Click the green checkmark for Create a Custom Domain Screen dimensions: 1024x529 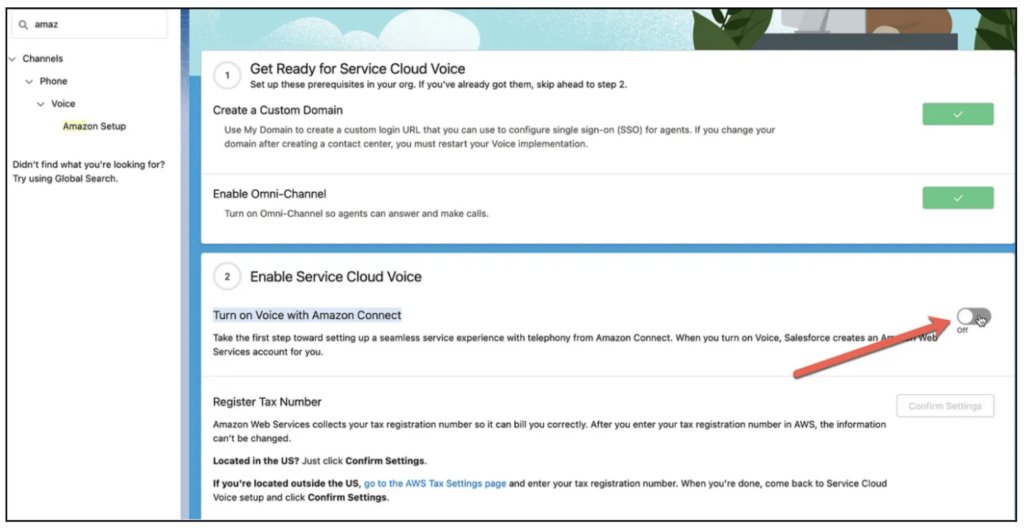[957, 115]
